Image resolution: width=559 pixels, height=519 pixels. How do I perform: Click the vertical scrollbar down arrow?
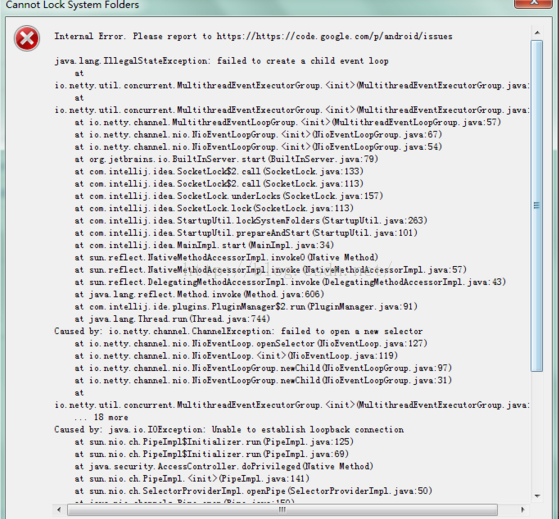click(537, 495)
